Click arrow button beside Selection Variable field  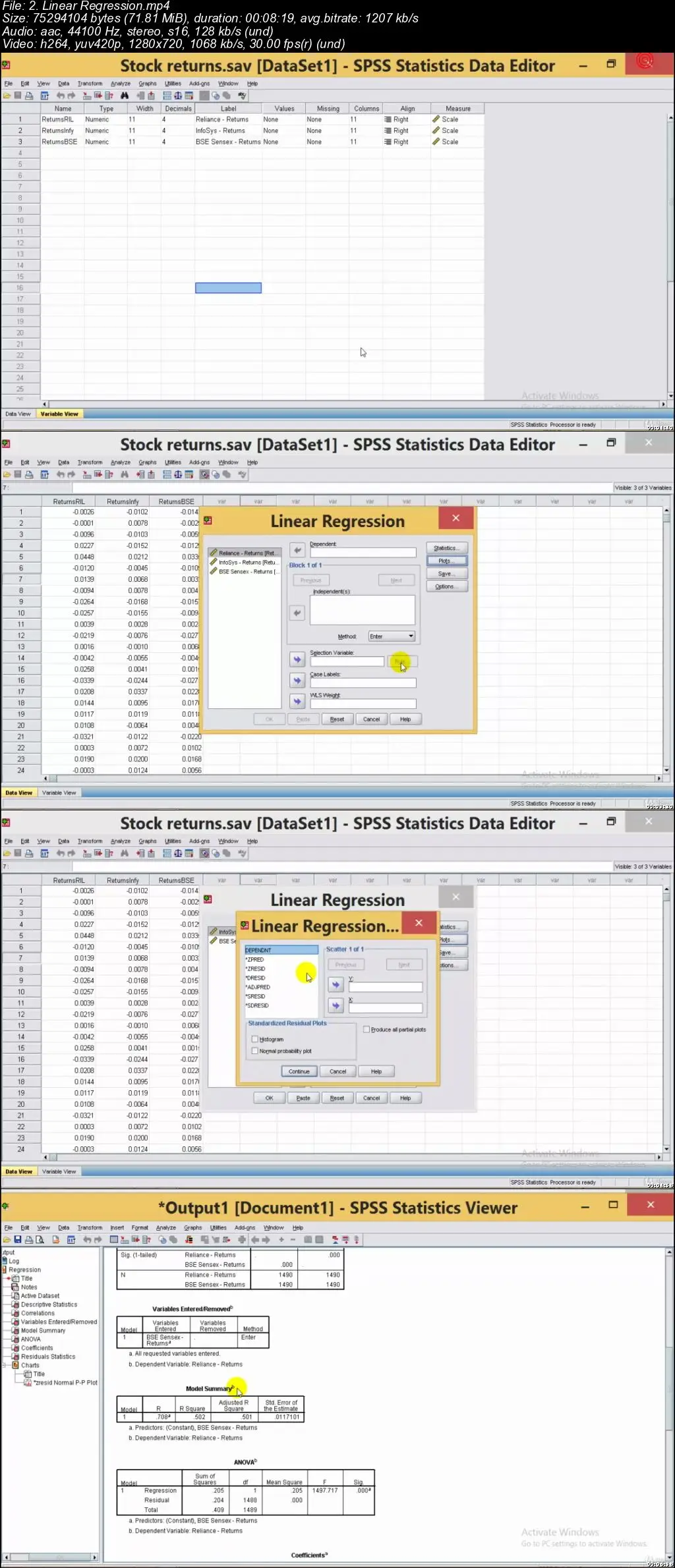pos(297,659)
